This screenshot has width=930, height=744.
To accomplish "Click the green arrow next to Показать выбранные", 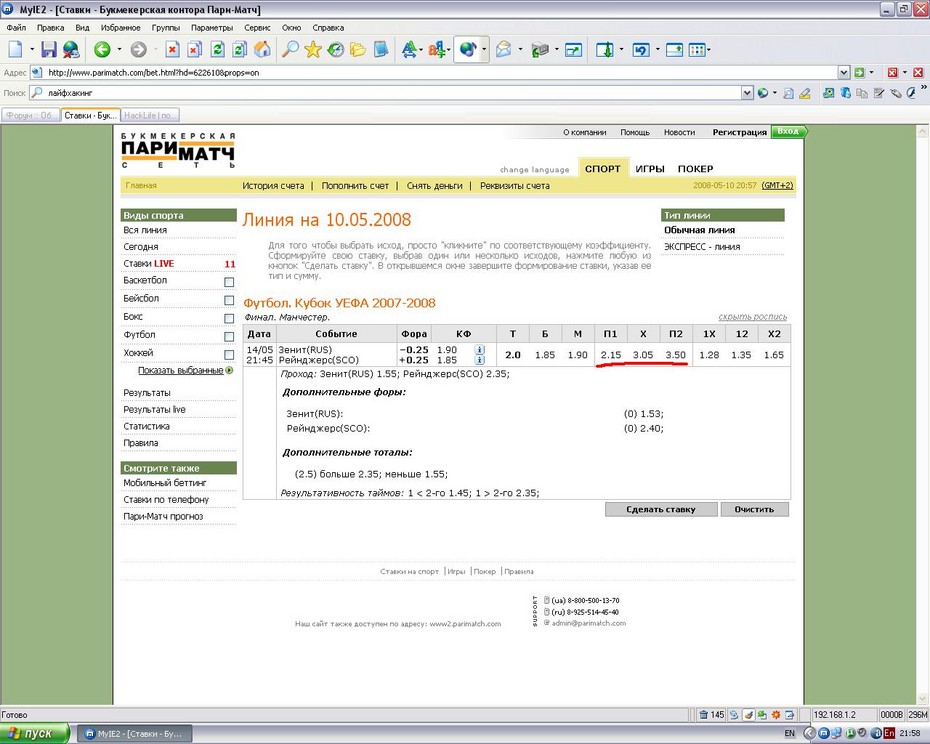I will [229, 370].
